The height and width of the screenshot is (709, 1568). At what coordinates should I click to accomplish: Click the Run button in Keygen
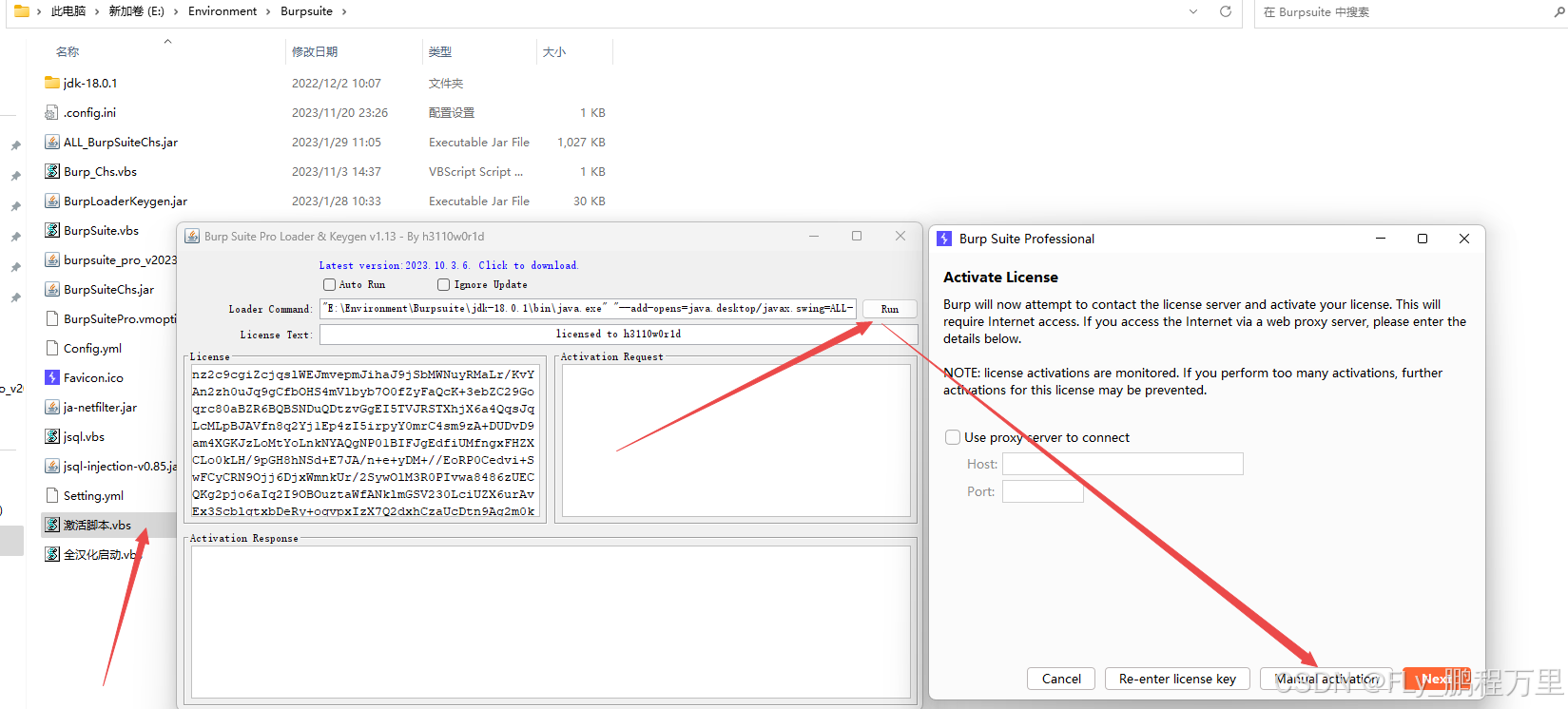click(x=890, y=309)
